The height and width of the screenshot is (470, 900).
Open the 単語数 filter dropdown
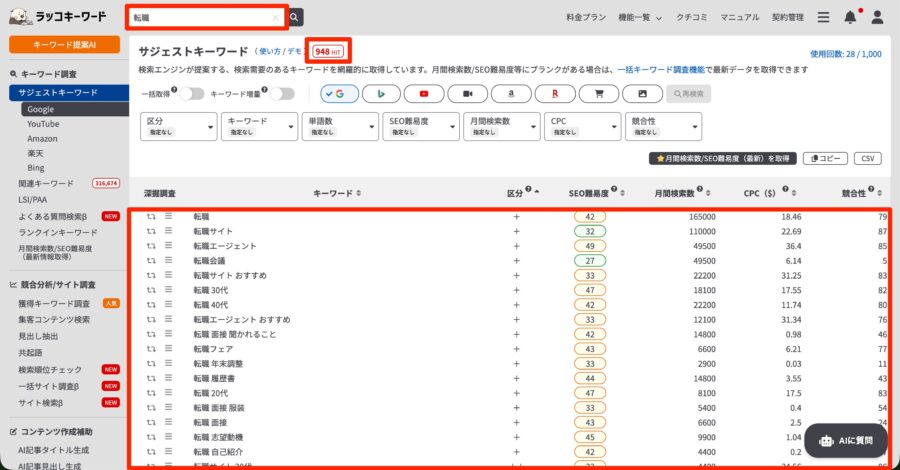click(x=340, y=126)
